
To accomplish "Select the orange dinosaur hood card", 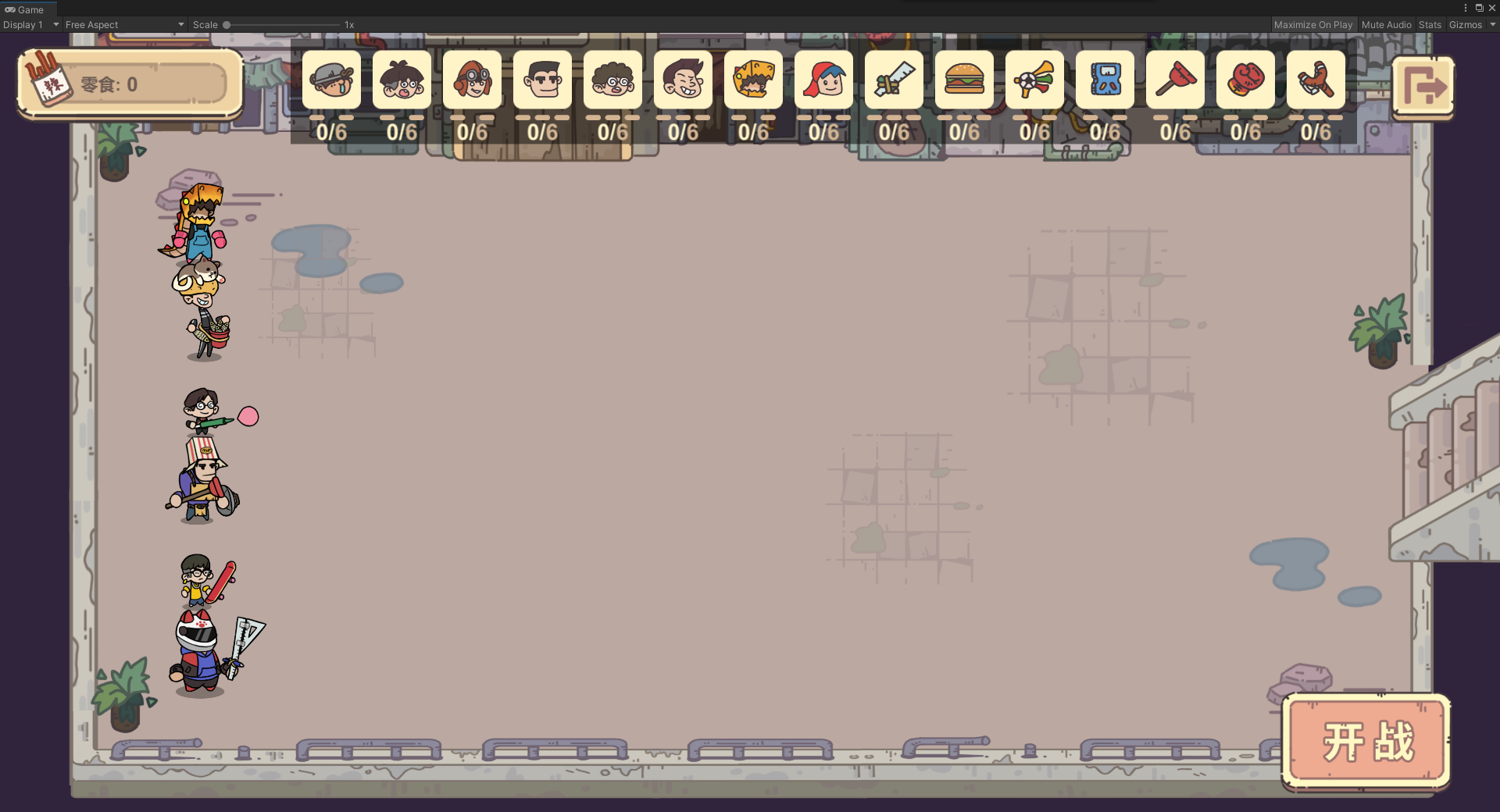I will coord(753,80).
